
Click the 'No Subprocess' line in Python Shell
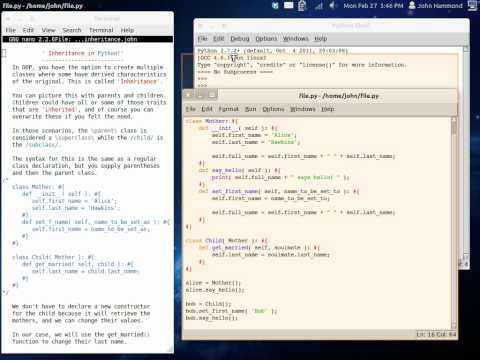tap(235, 72)
